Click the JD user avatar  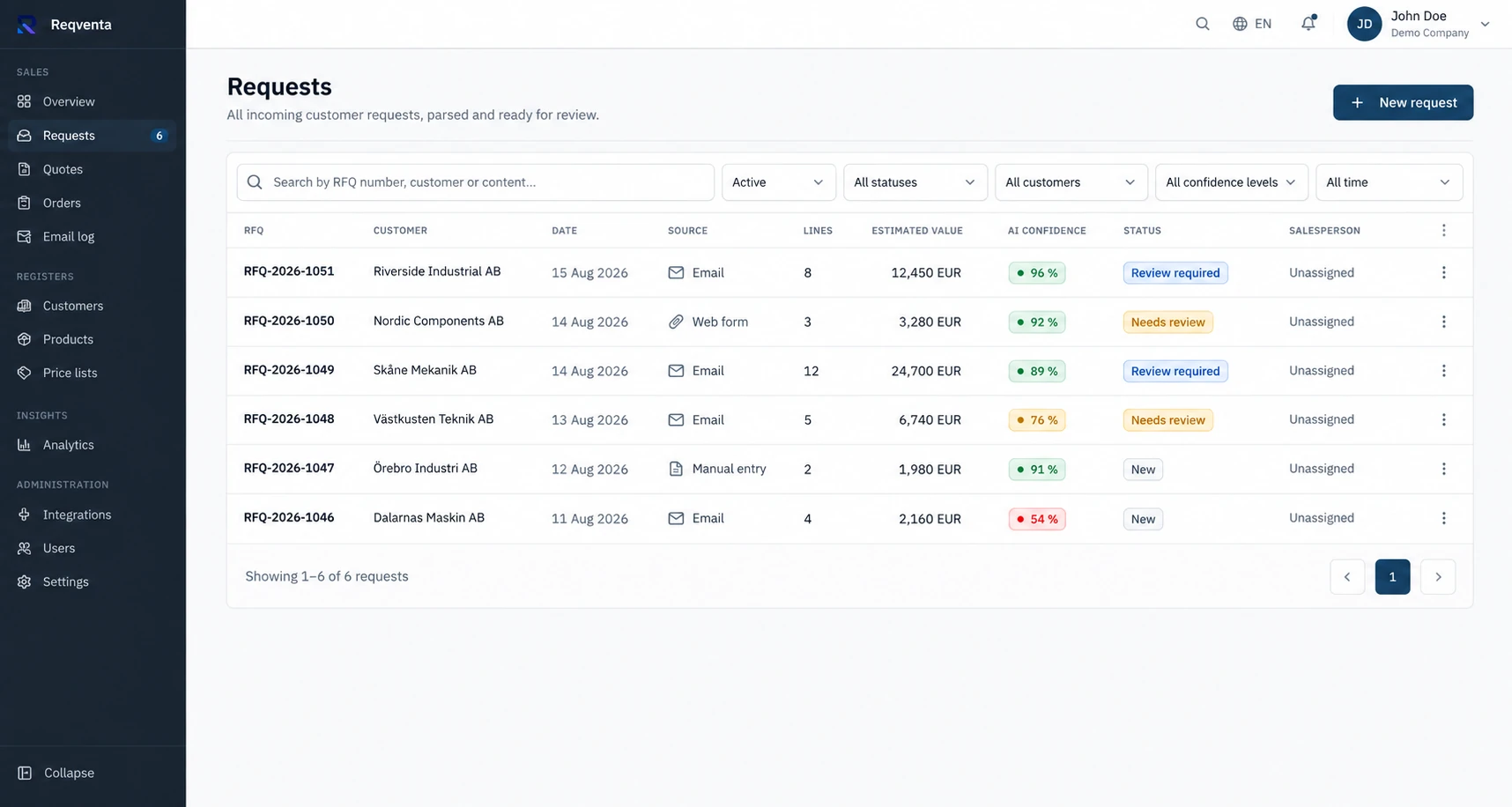(x=1364, y=24)
